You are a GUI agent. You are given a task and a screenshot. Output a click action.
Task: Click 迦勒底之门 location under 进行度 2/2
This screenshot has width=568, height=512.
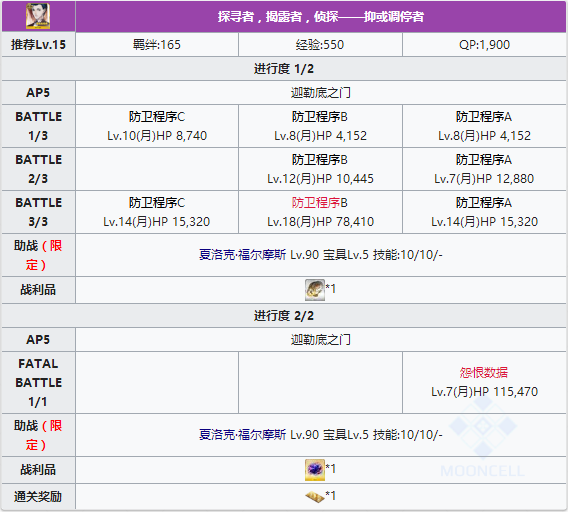321,340
